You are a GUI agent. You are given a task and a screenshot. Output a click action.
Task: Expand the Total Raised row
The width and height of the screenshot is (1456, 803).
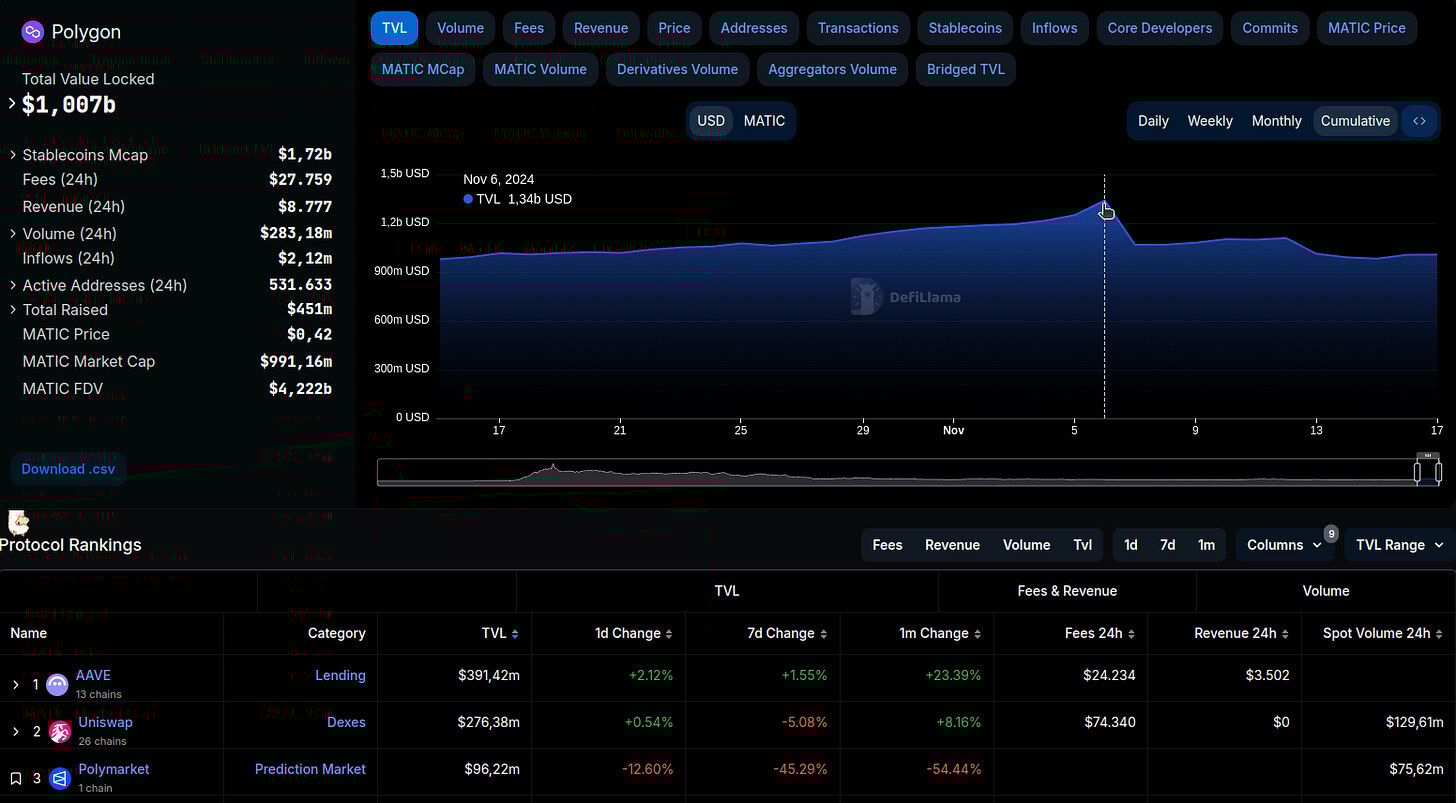pos(13,310)
